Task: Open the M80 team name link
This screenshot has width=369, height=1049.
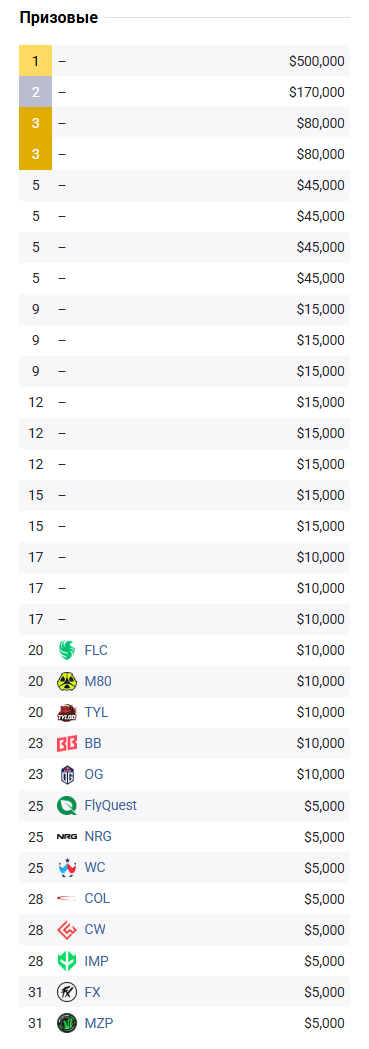Action: (98, 682)
